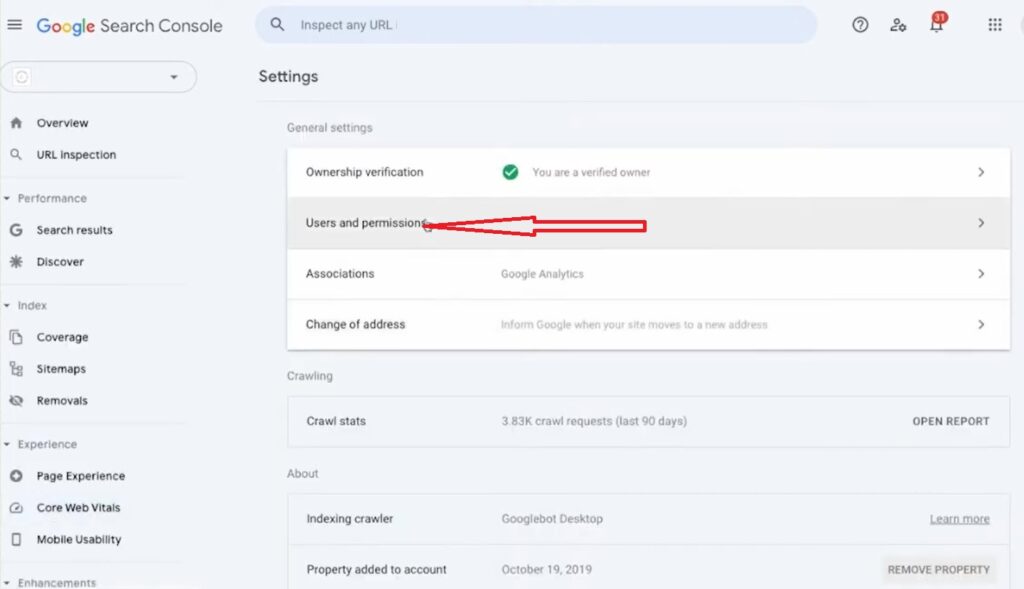The width and height of the screenshot is (1024, 589).
Task: Click the search magnifier icon in the URL bar
Action: 277,25
